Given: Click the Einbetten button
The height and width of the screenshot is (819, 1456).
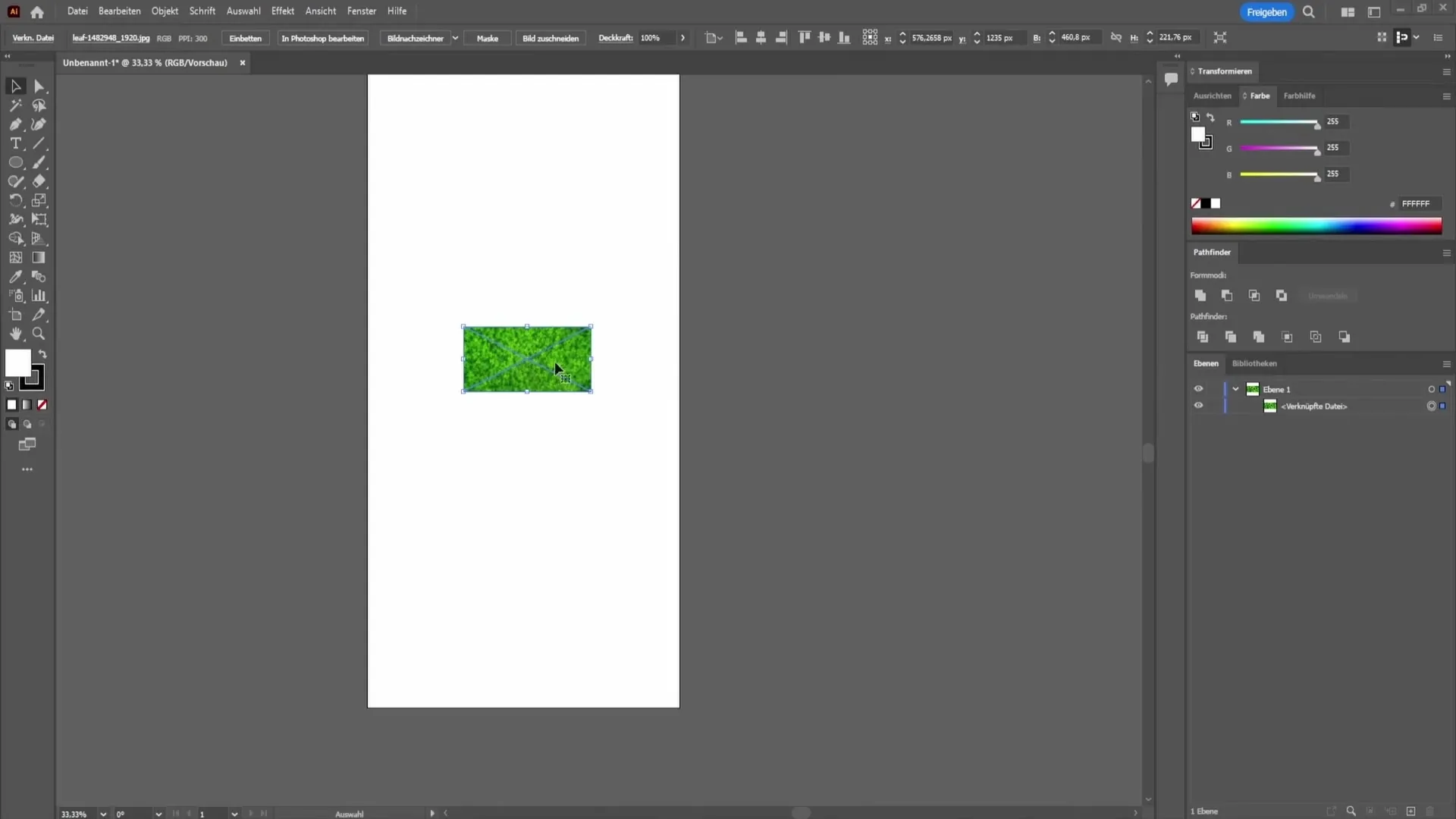Looking at the screenshot, I should click(246, 38).
